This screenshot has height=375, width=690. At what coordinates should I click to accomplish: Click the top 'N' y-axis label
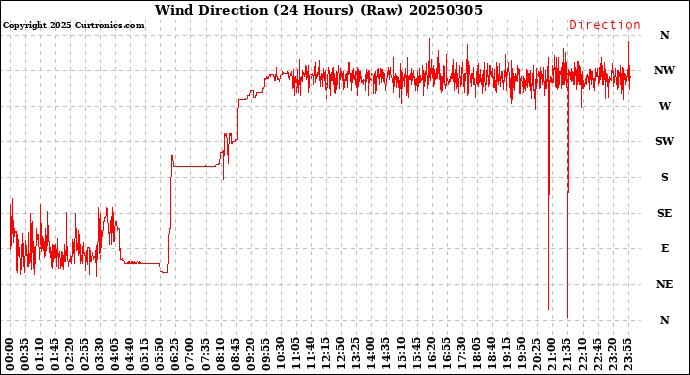664,35
